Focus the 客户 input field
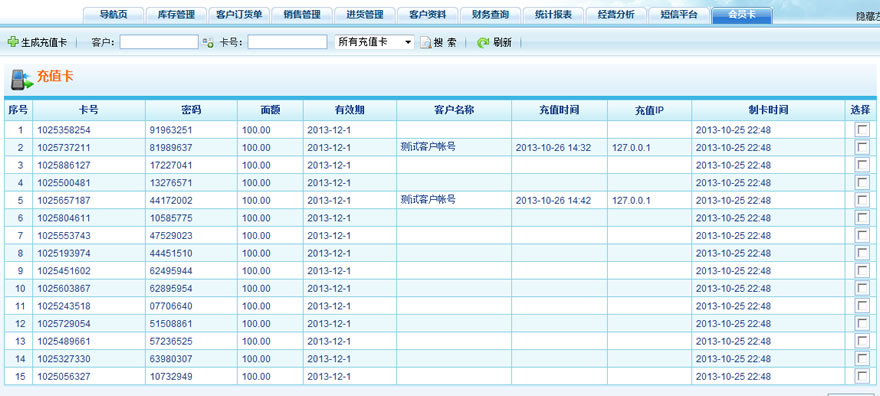The width and height of the screenshot is (880, 396). click(x=159, y=42)
